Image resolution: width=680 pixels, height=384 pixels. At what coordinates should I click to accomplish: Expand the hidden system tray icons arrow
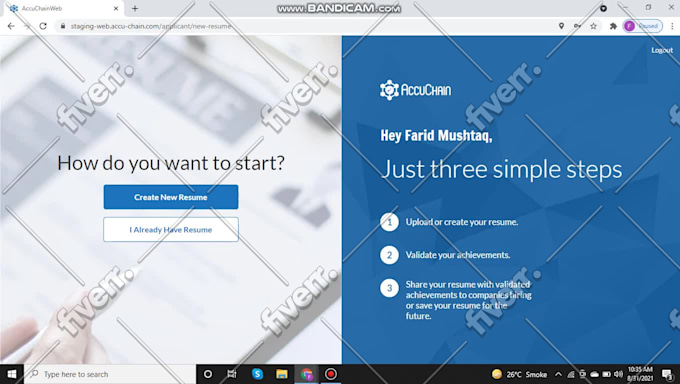(558, 374)
